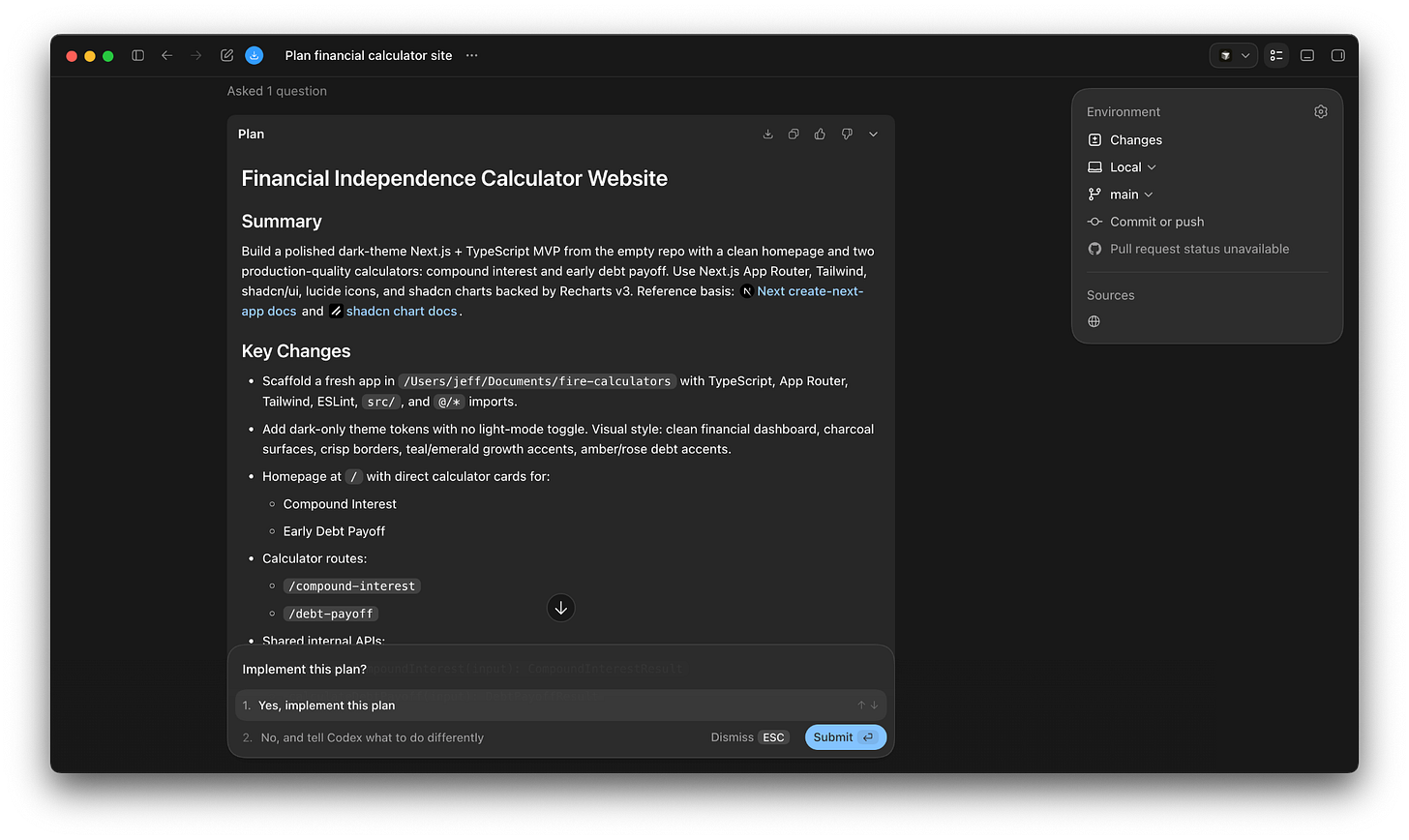Jump to bottom with the down-arrow button
This screenshot has width=1409, height=840.
coord(561,609)
